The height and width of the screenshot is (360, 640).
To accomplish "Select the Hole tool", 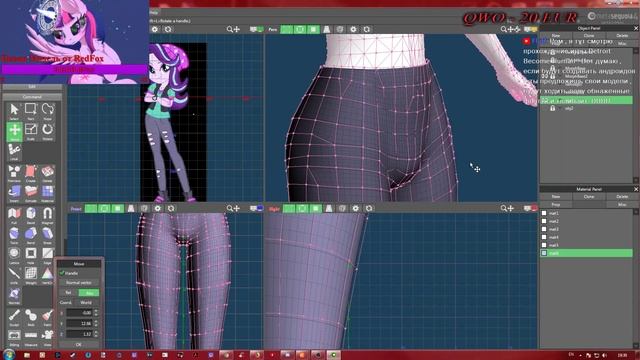I will [31, 255].
